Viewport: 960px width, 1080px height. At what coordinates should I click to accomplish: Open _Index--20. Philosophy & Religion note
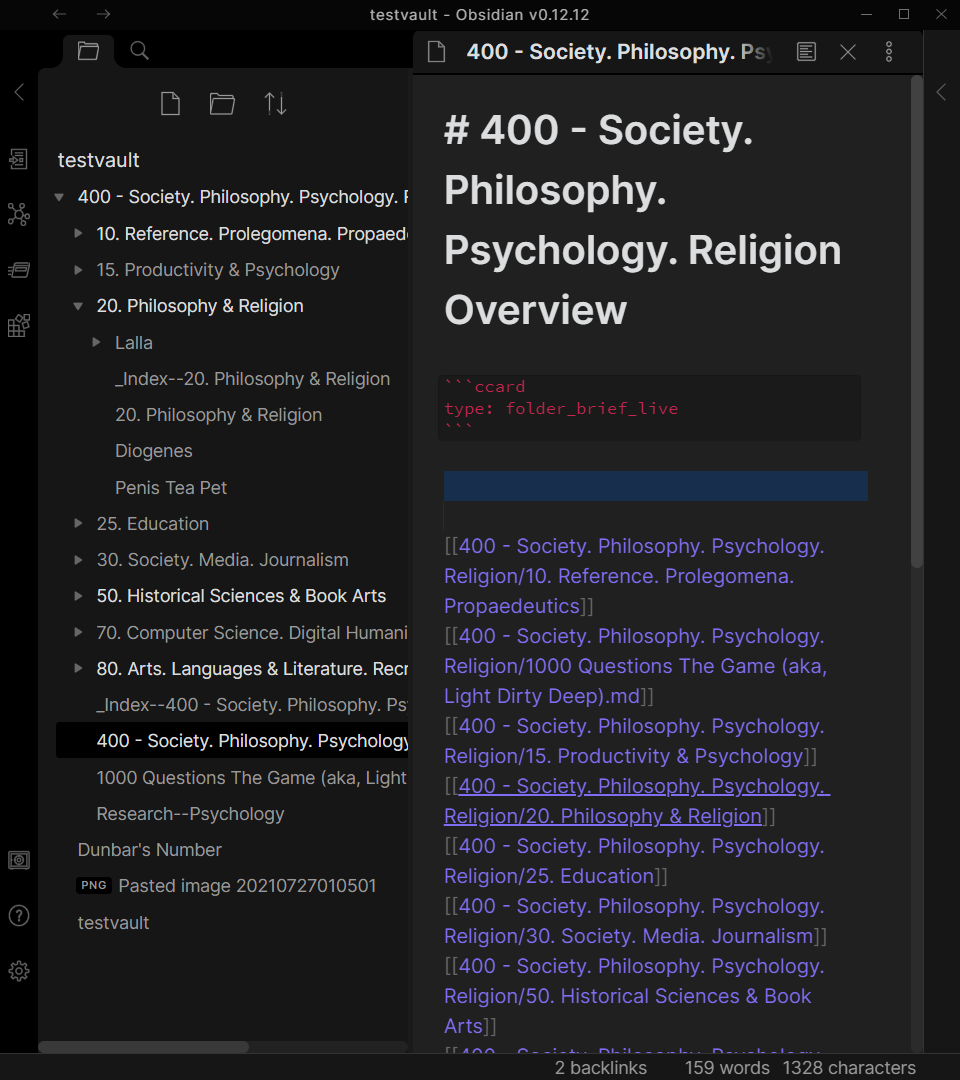252,379
